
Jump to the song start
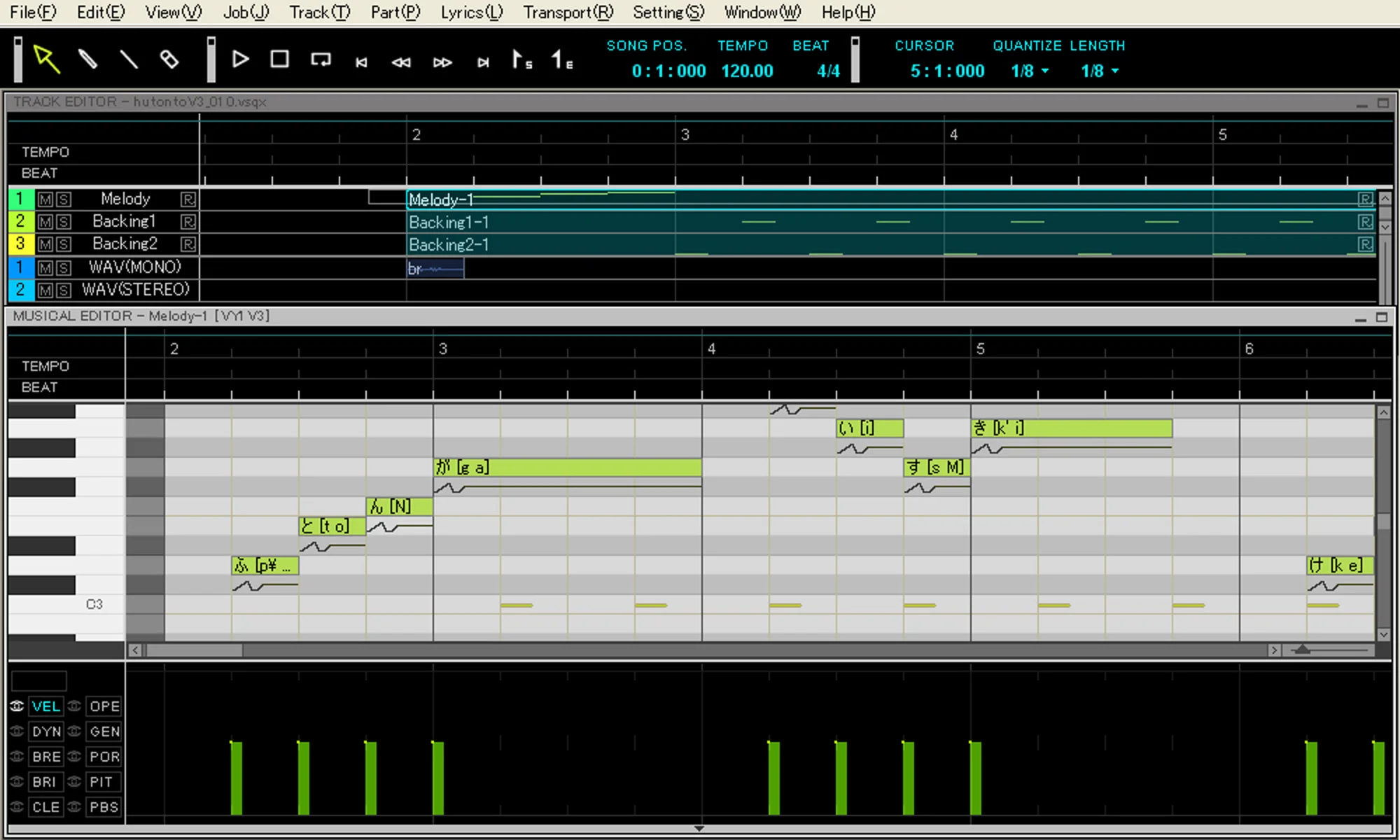pyautogui.click(x=361, y=62)
